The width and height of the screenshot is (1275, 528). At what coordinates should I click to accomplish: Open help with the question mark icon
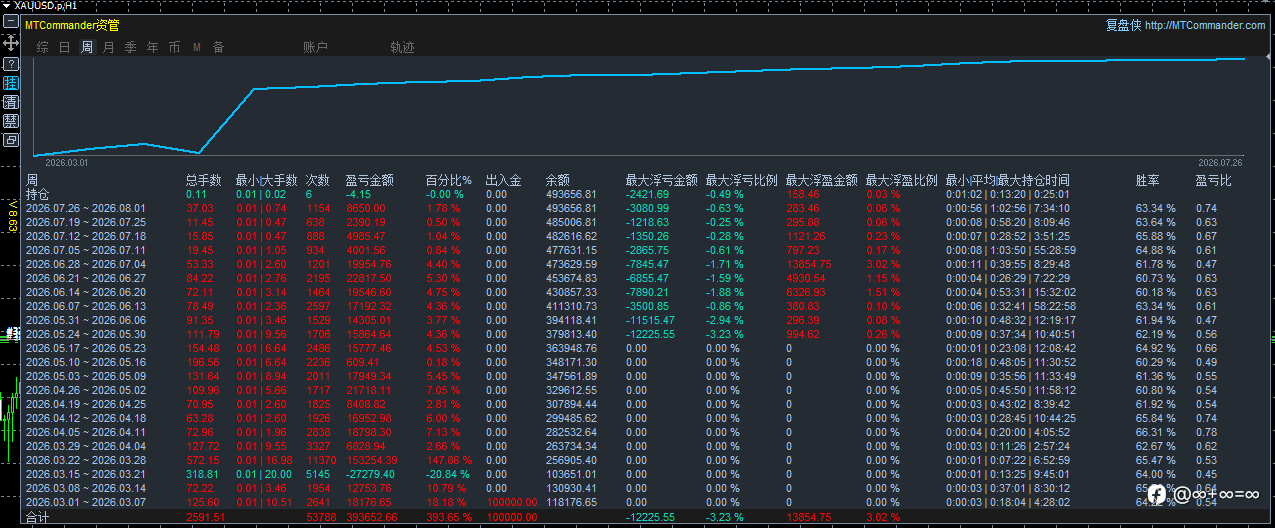pos(11,63)
